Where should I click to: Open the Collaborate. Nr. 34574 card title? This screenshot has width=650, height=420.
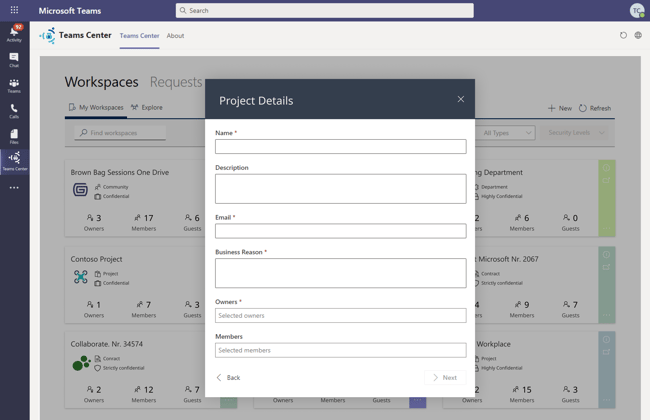pos(107,344)
